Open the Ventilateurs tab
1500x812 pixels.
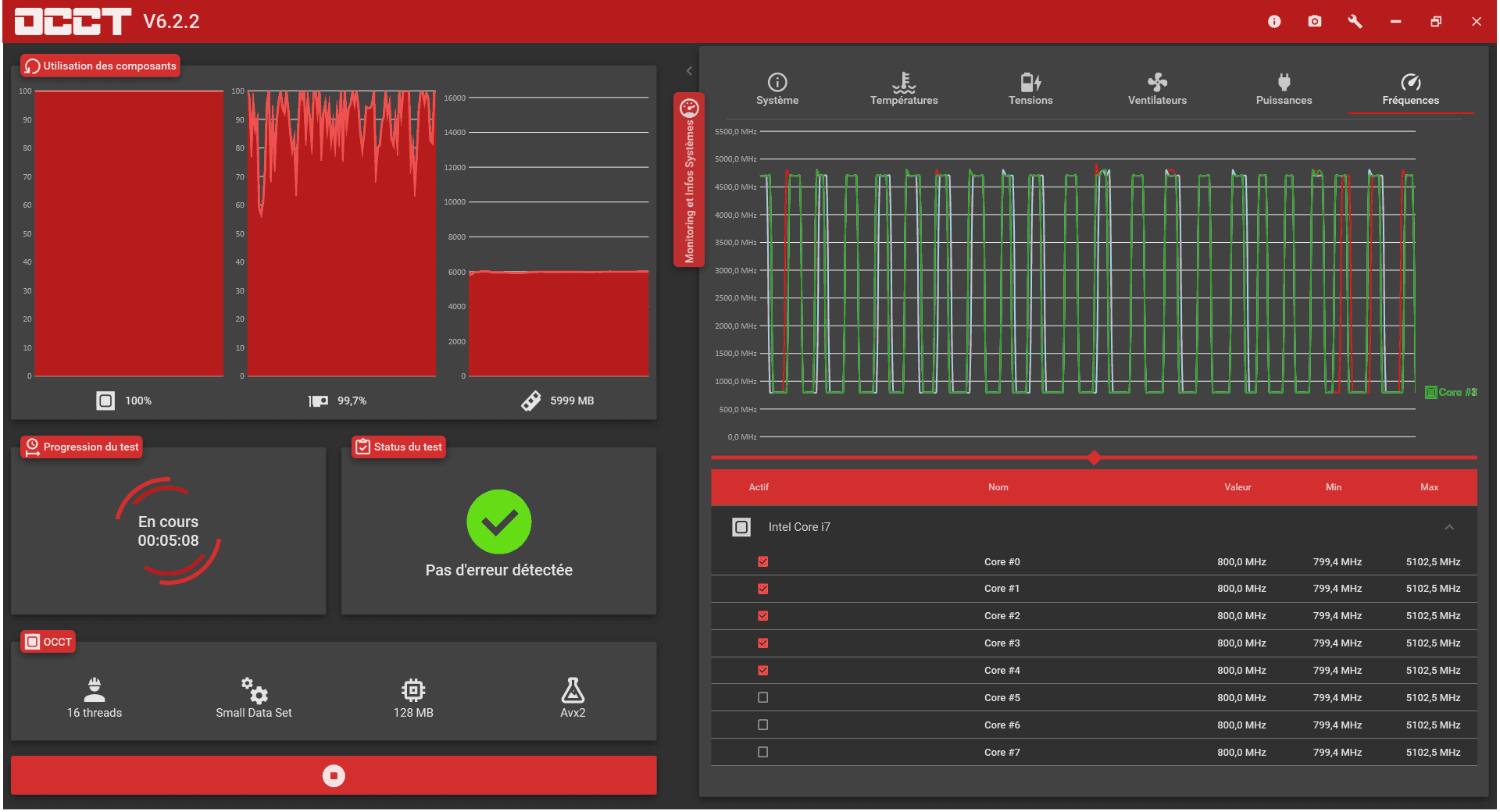pyautogui.click(x=1157, y=89)
